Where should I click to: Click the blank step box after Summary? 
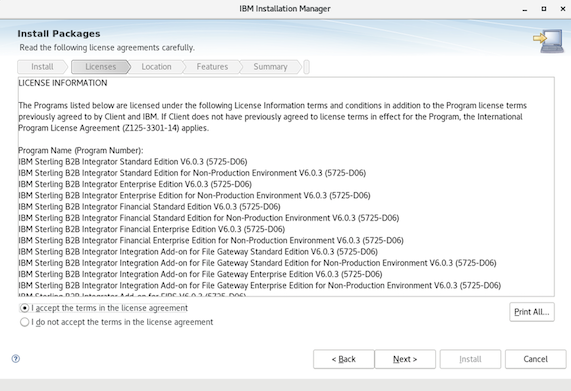[x=307, y=67]
